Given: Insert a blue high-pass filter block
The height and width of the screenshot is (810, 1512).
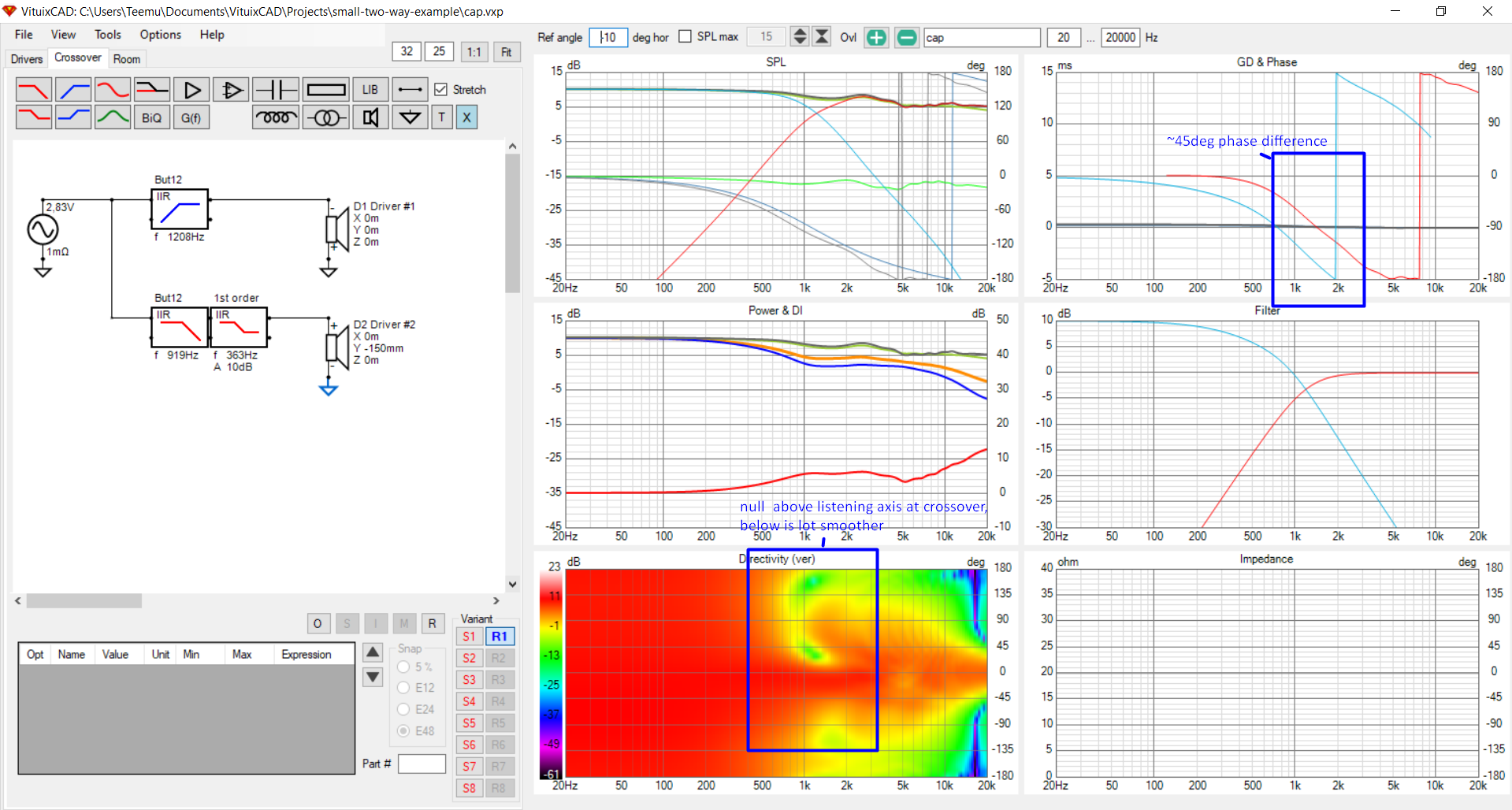Looking at the screenshot, I should pos(73,90).
